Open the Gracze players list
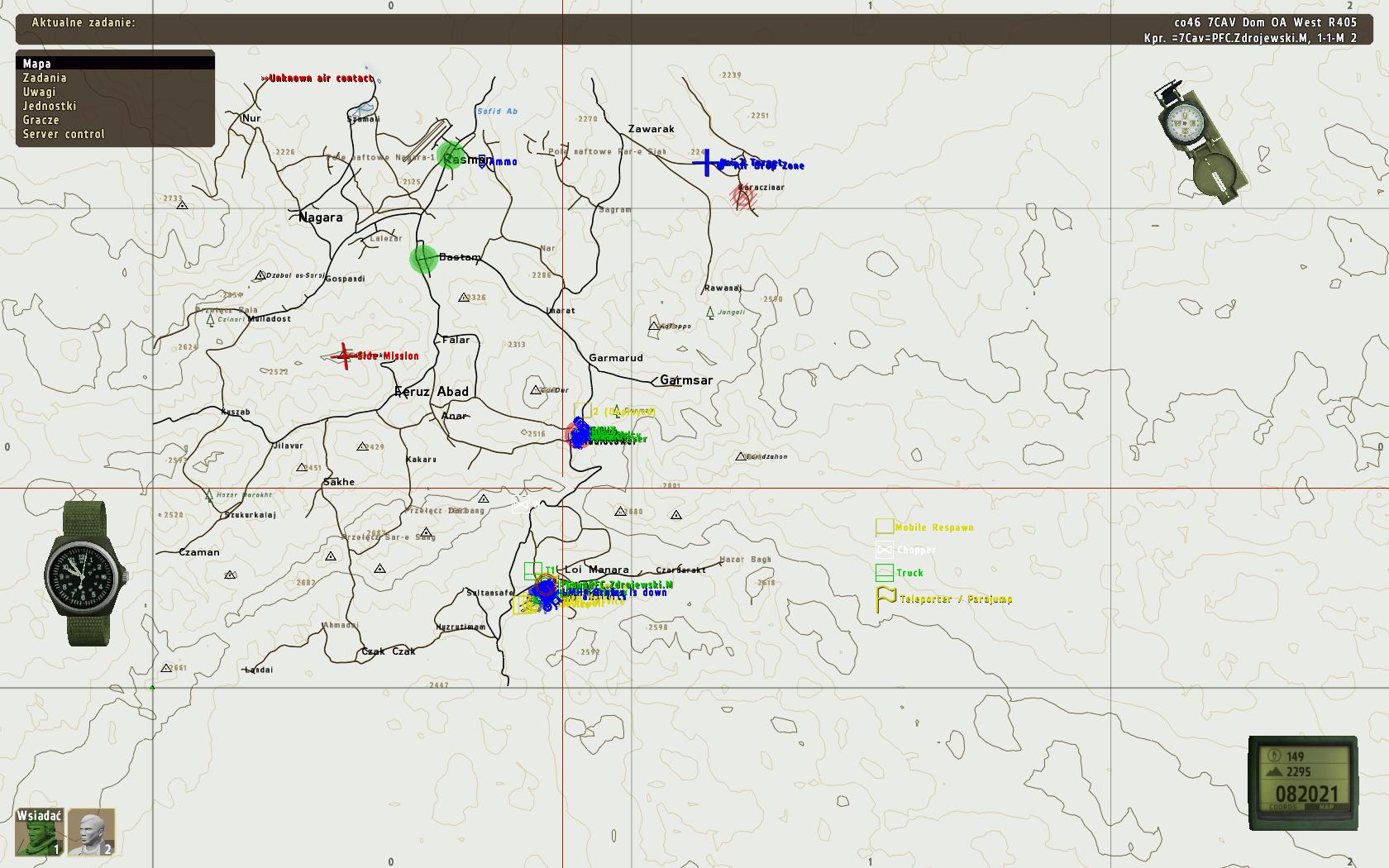 (41, 120)
